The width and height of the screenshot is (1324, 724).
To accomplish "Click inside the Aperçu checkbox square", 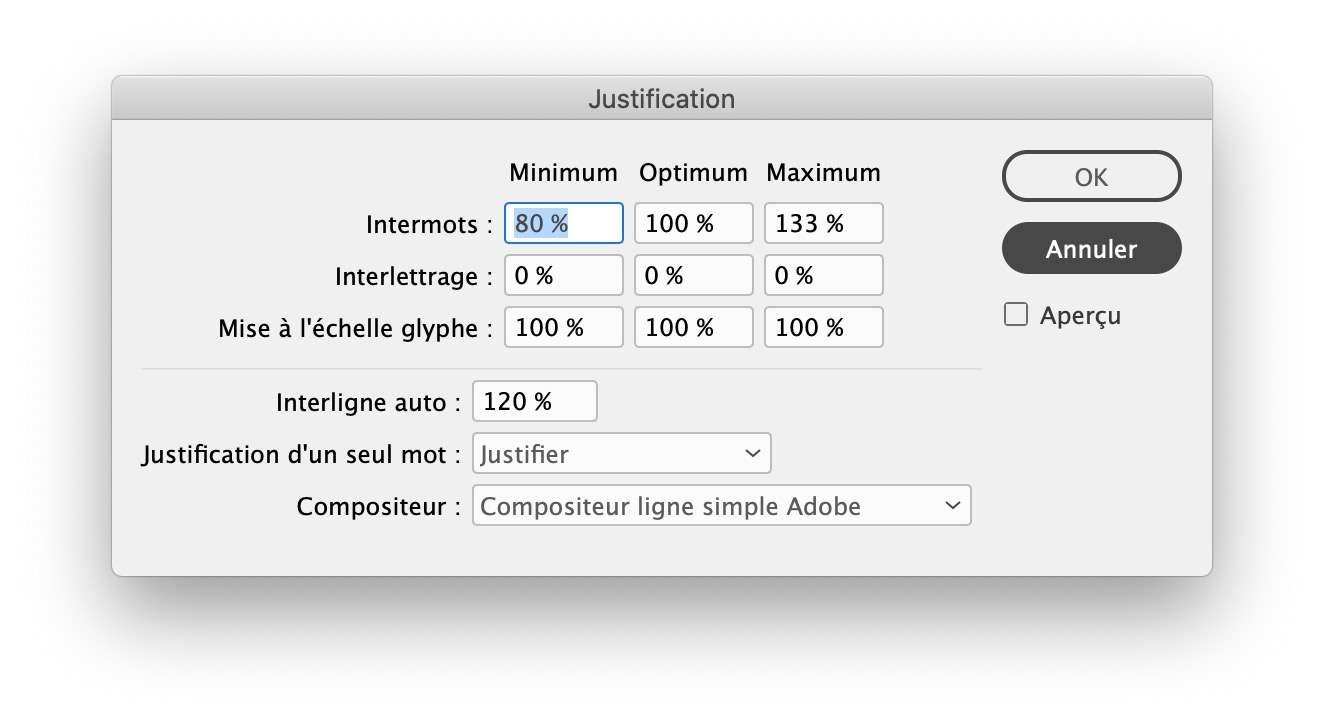I will pyautogui.click(x=1016, y=314).
